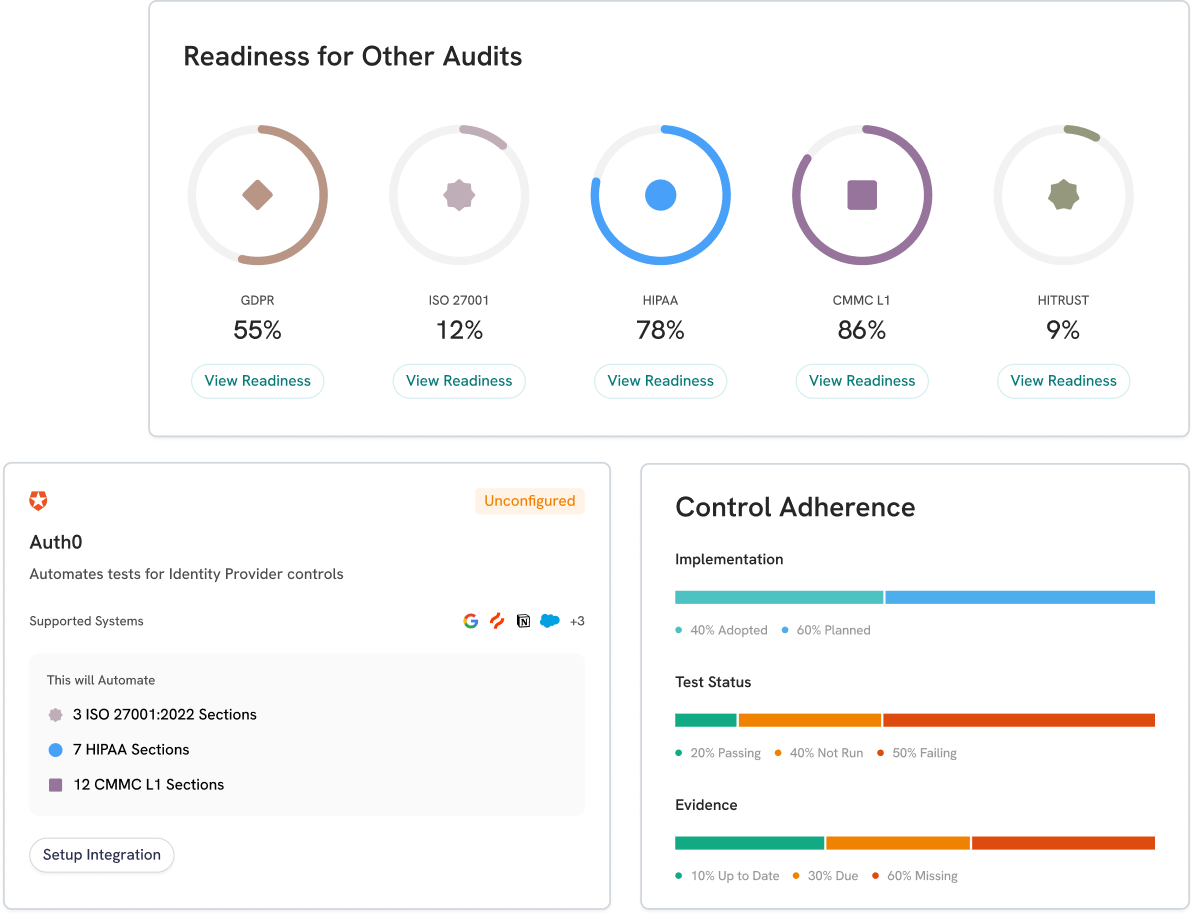Click the HIPAA blue circle badge icon
Image resolution: width=1193 pixels, height=915 pixels.
(x=660, y=194)
